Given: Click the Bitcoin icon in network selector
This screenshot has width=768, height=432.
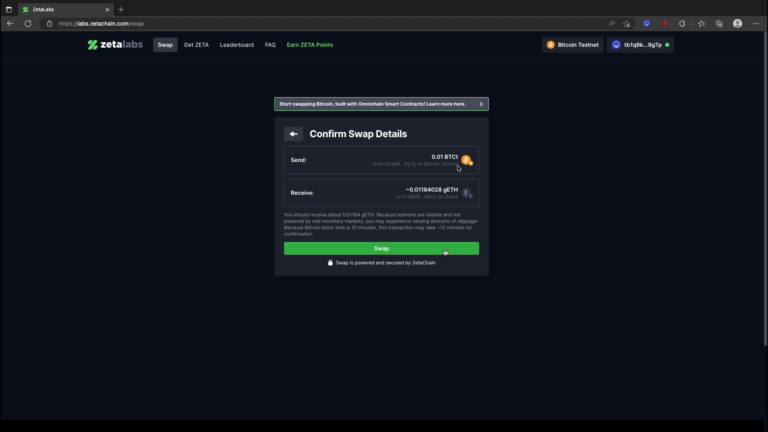Looking at the screenshot, I should (551, 45).
